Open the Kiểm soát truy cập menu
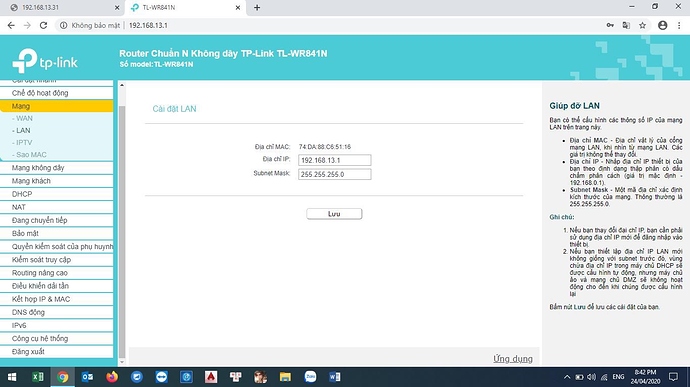 click(57, 260)
